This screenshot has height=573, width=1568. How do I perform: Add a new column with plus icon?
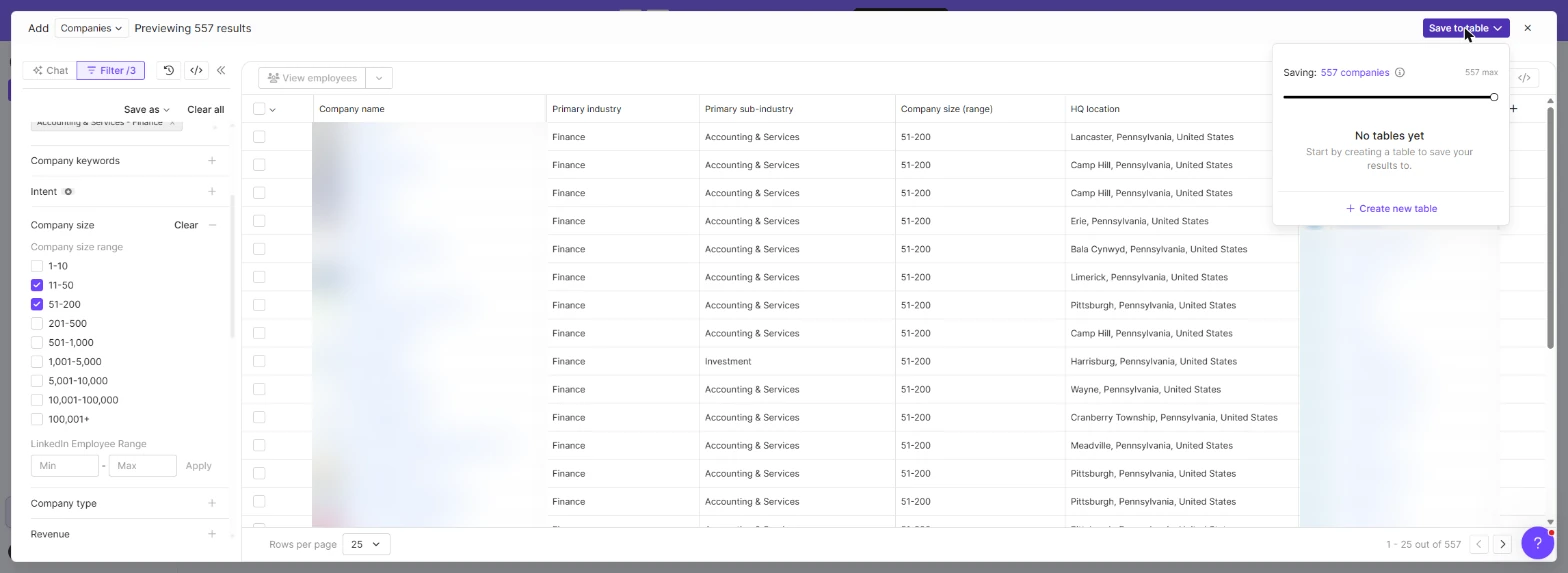pos(1513,108)
